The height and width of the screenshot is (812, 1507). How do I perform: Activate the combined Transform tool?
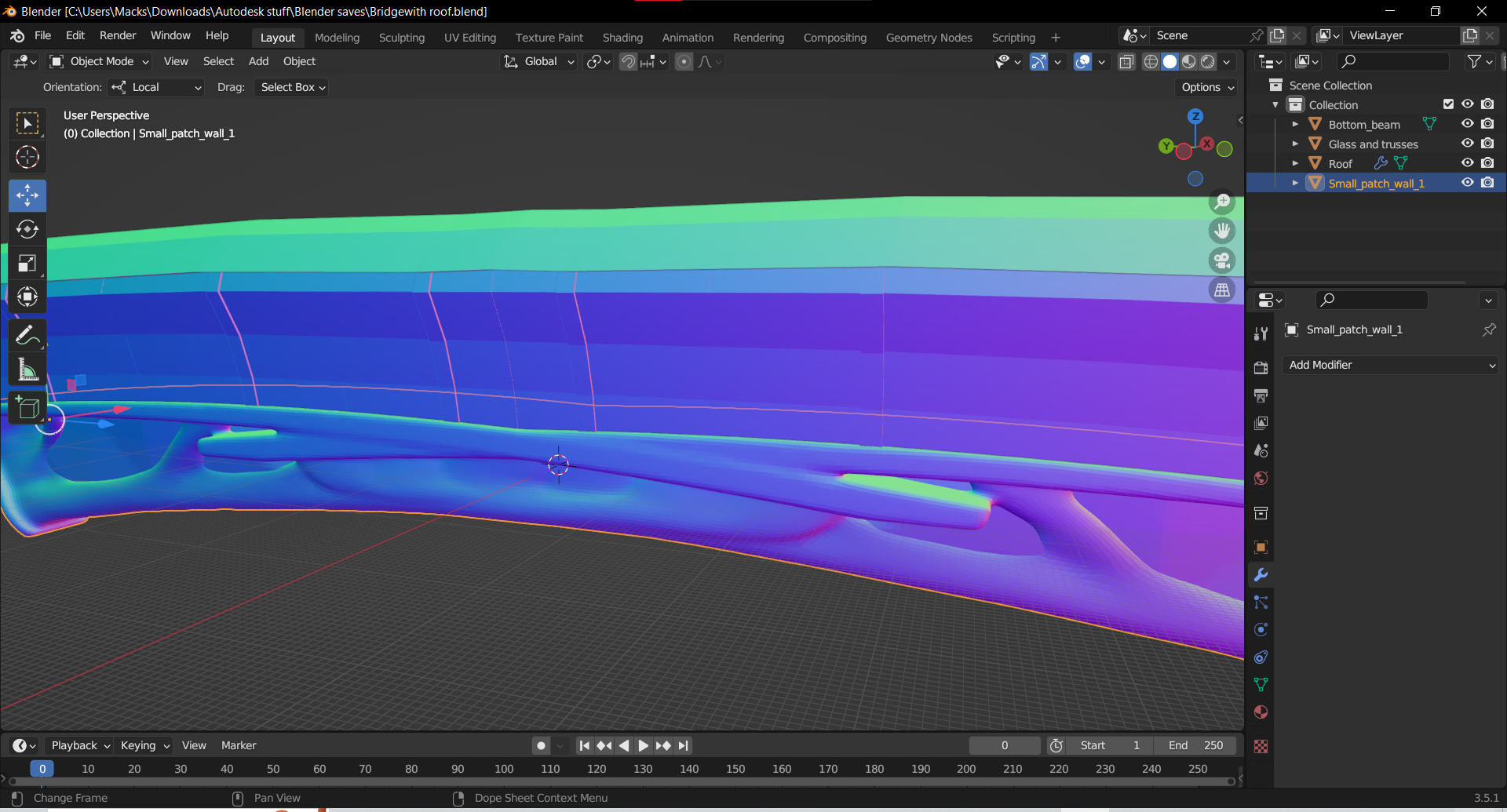(27, 297)
